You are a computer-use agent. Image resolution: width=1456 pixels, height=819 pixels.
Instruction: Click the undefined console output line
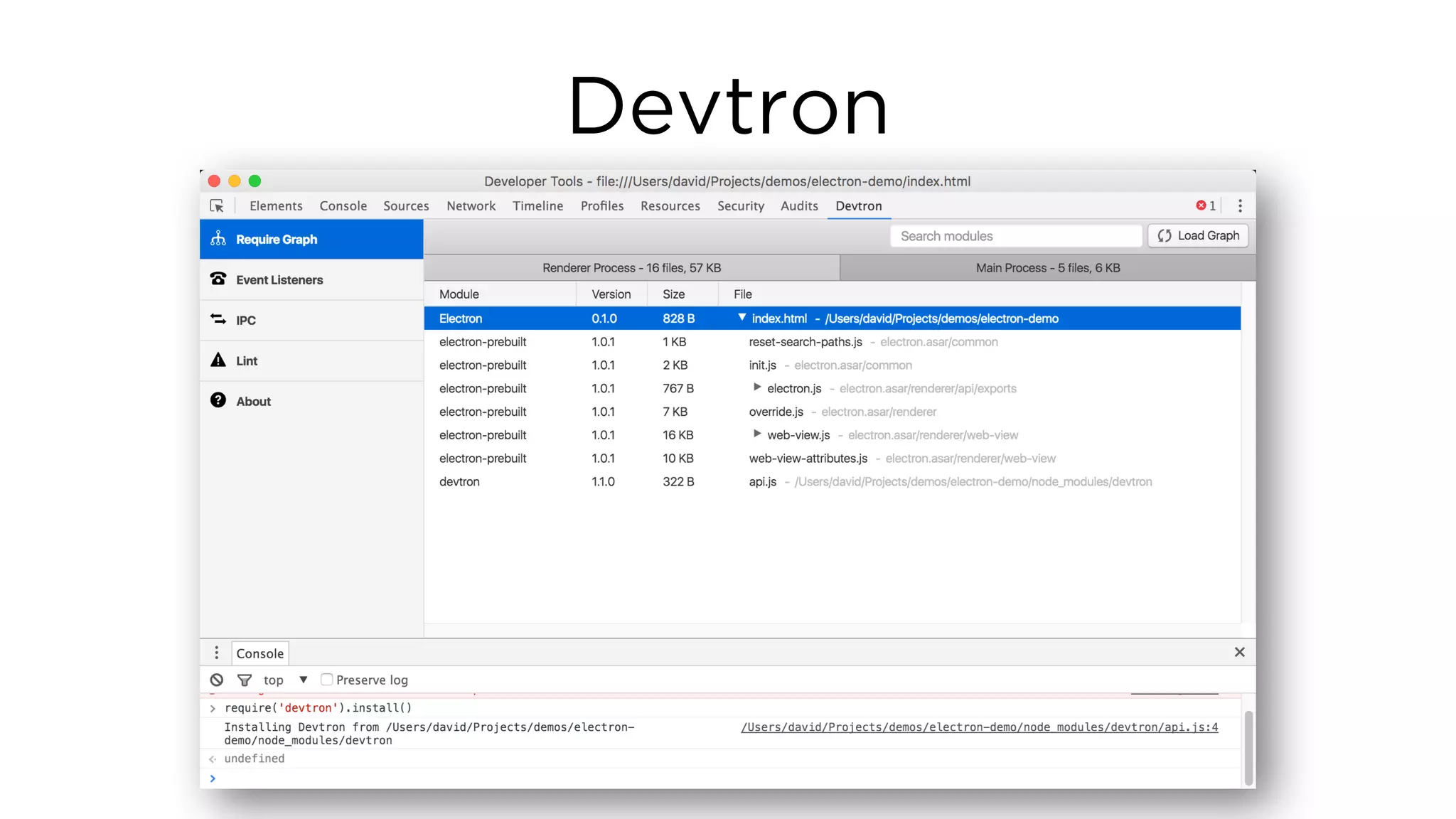tap(255, 759)
